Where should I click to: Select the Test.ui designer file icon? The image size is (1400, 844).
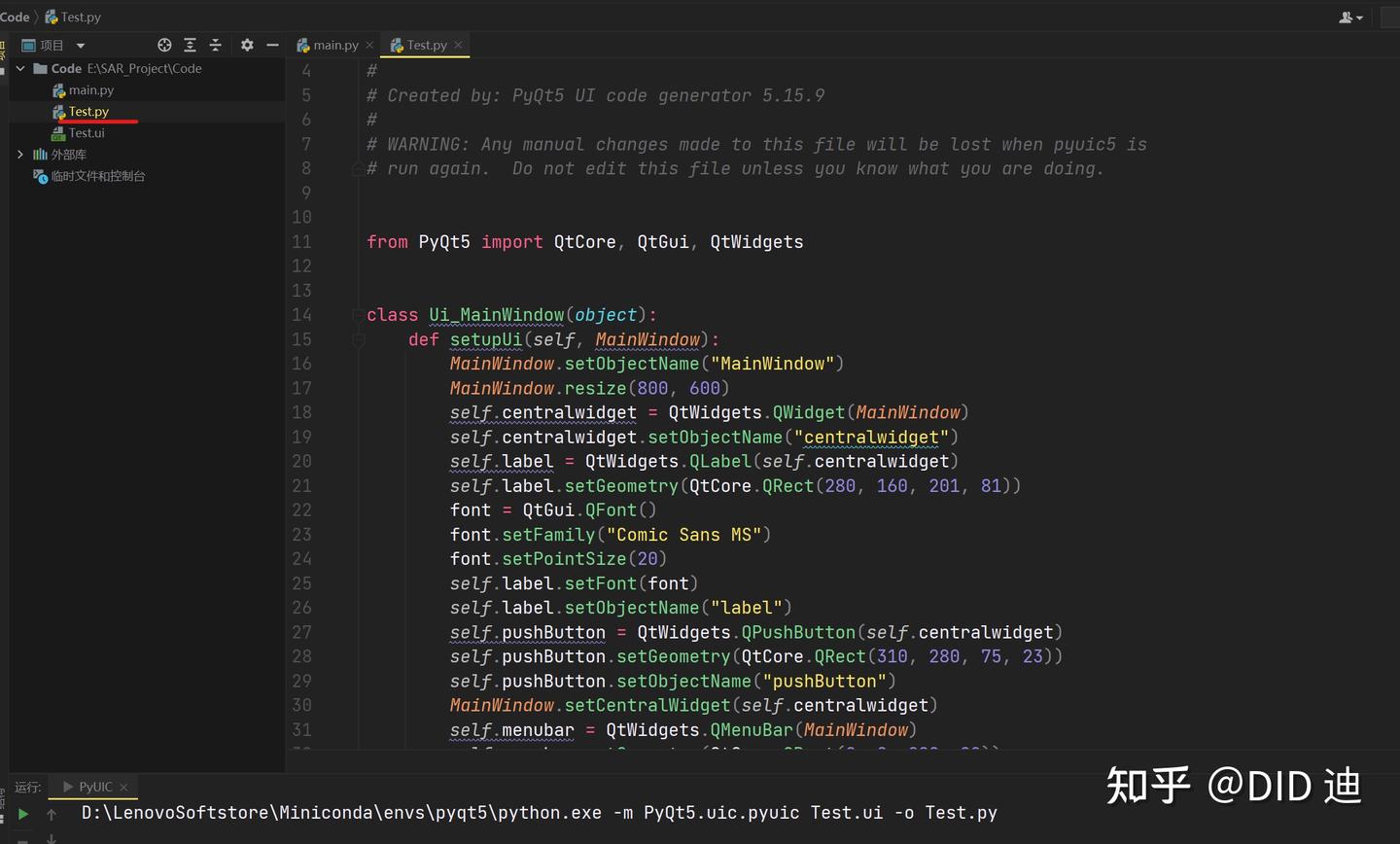tap(57, 132)
